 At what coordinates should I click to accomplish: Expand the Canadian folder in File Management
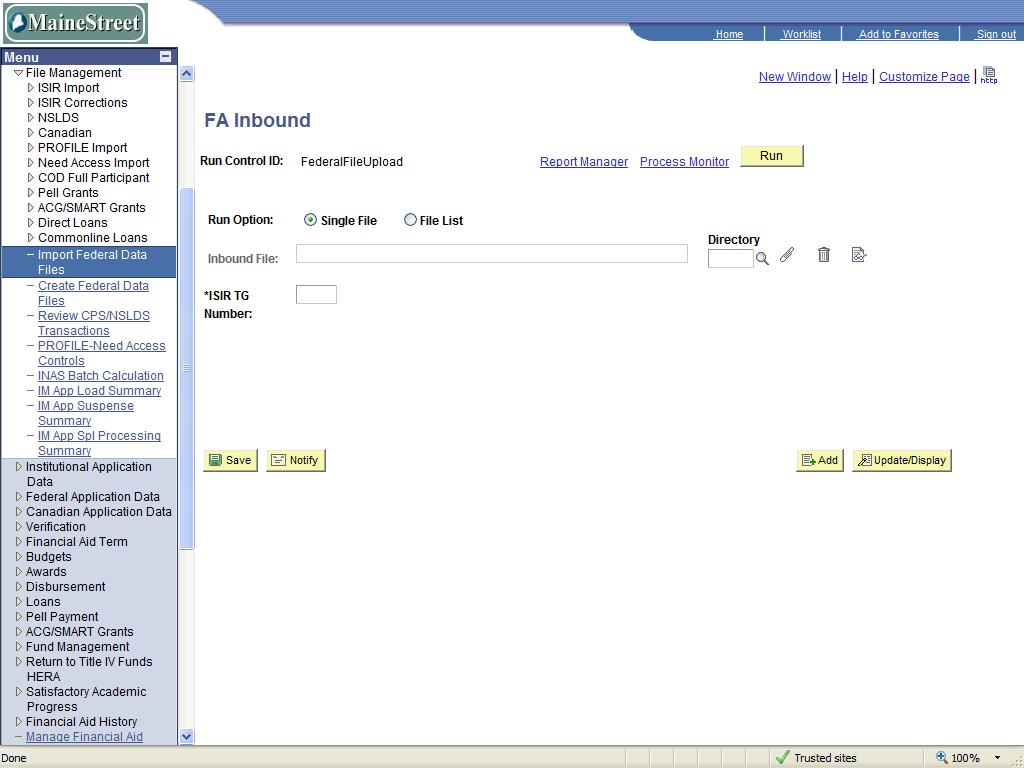point(31,133)
